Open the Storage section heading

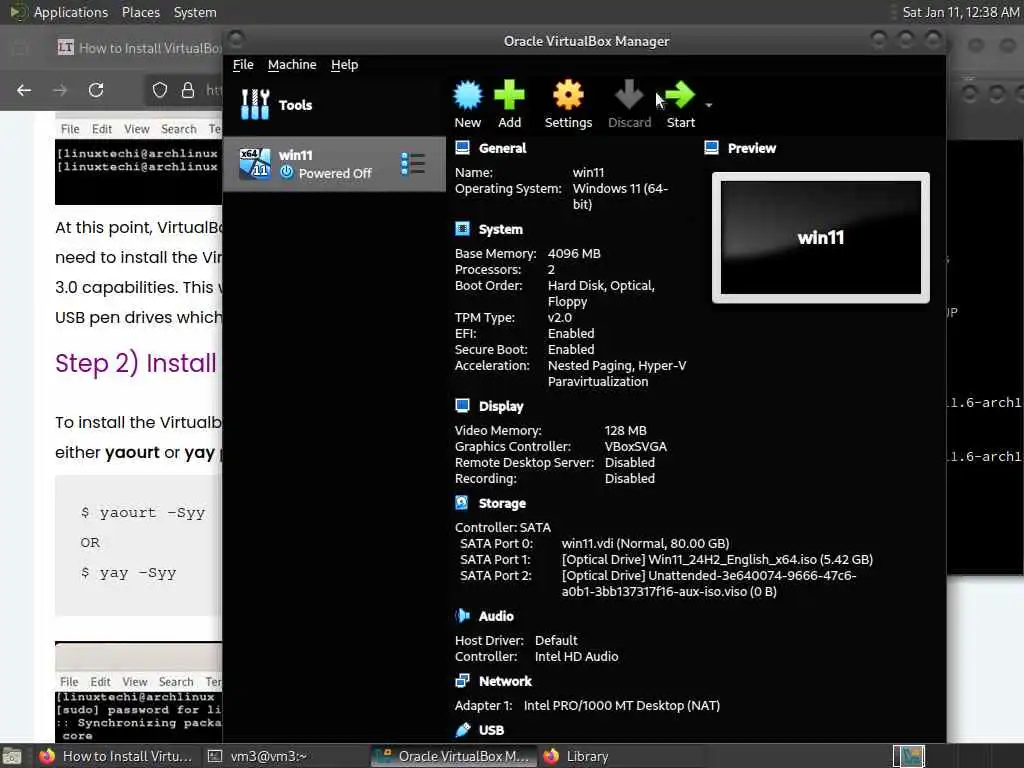[x=502, y=504]
